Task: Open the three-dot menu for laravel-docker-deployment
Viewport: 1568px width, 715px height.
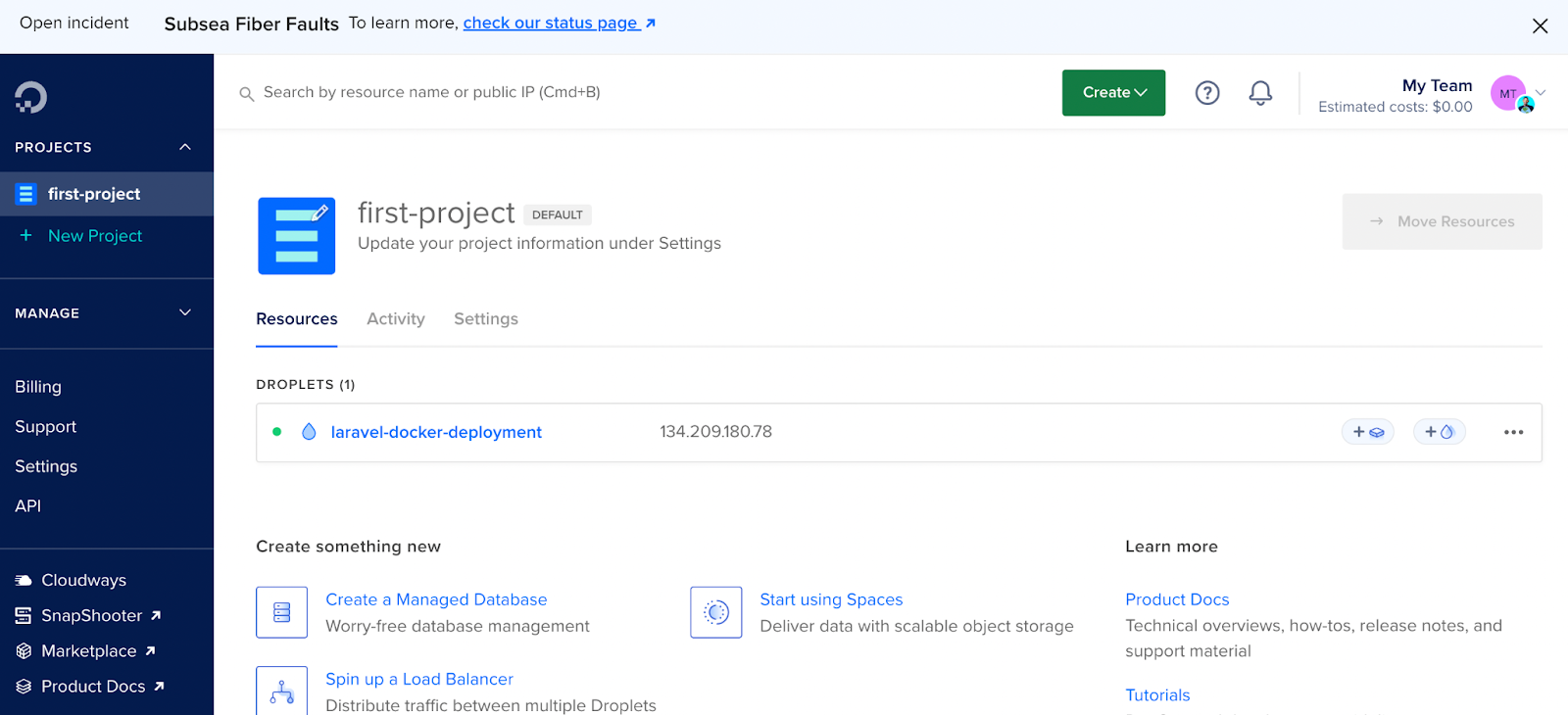Action: coord(1514,432)
